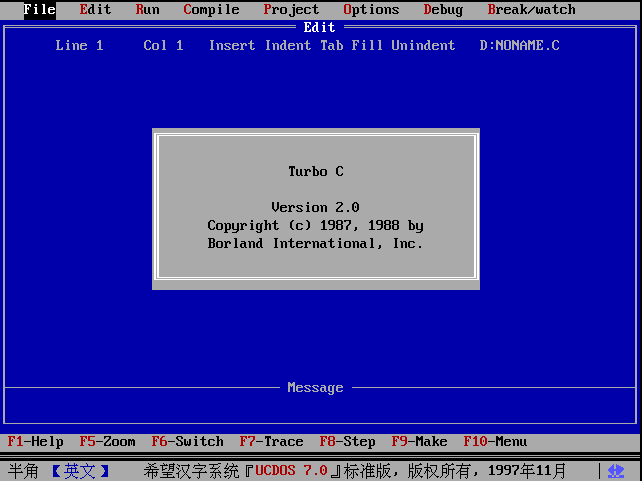Click the Message window title
Screen dimensions: 642x481
pyautogui.click(x=315, y=387)
